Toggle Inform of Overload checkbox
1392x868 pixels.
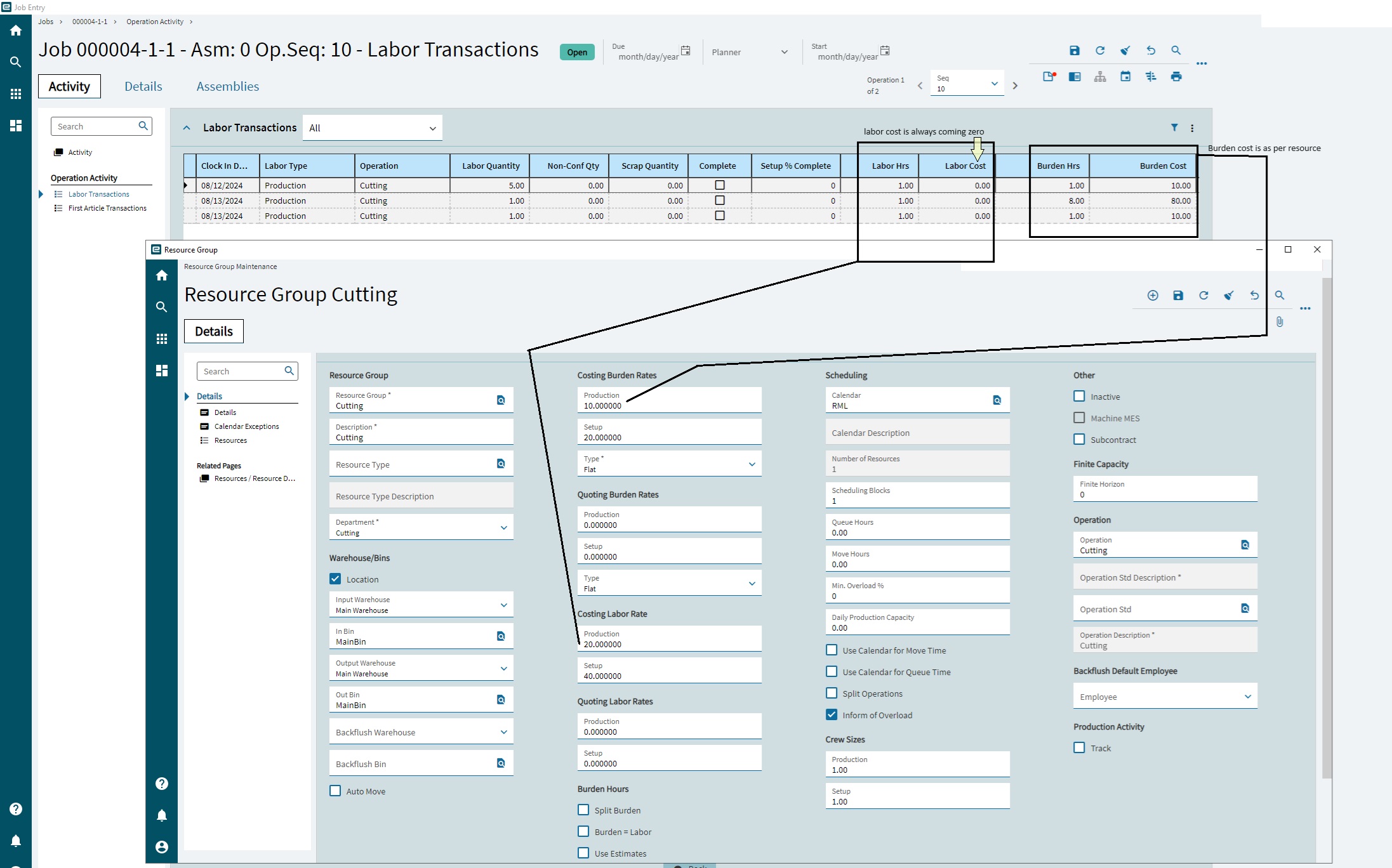(x=832, y=714)
